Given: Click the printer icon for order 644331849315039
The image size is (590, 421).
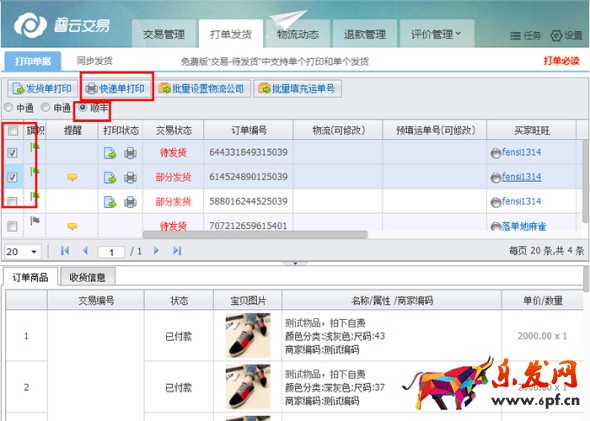Looking at the screenshot, I should 130,153.
